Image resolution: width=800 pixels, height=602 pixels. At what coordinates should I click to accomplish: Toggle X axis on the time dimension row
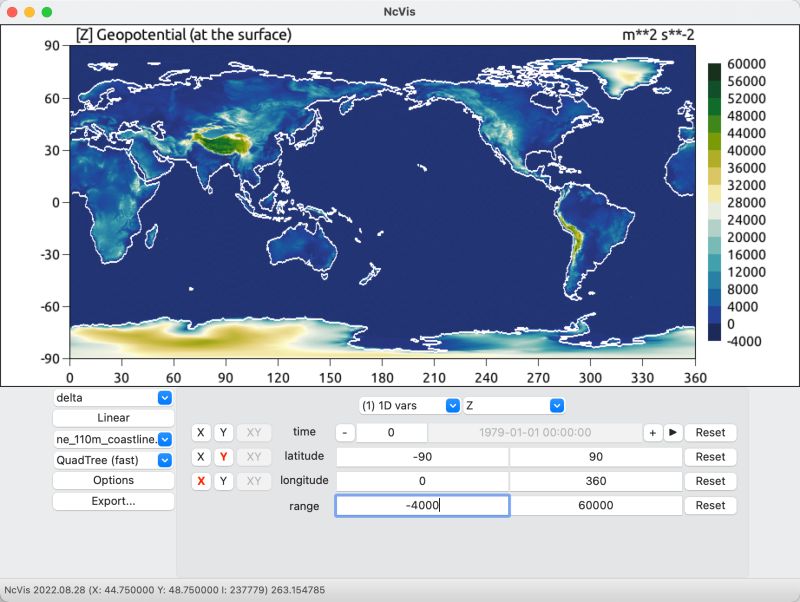tap(199, 432)
